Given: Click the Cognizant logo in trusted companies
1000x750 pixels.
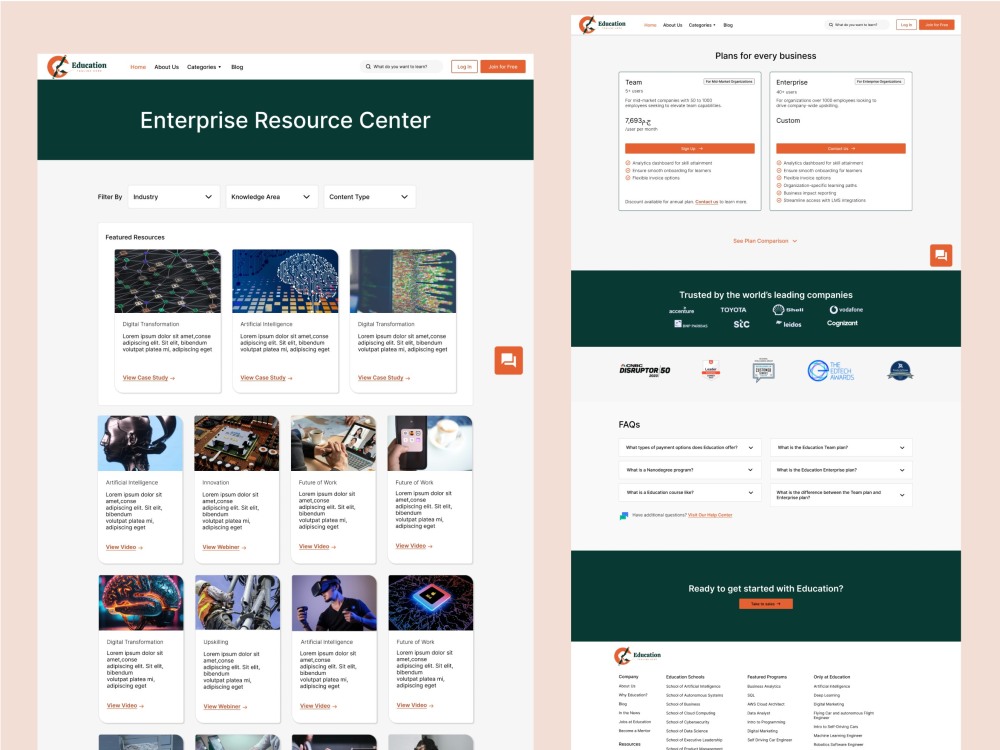Looking at the screenshot, I should point(842,323).
